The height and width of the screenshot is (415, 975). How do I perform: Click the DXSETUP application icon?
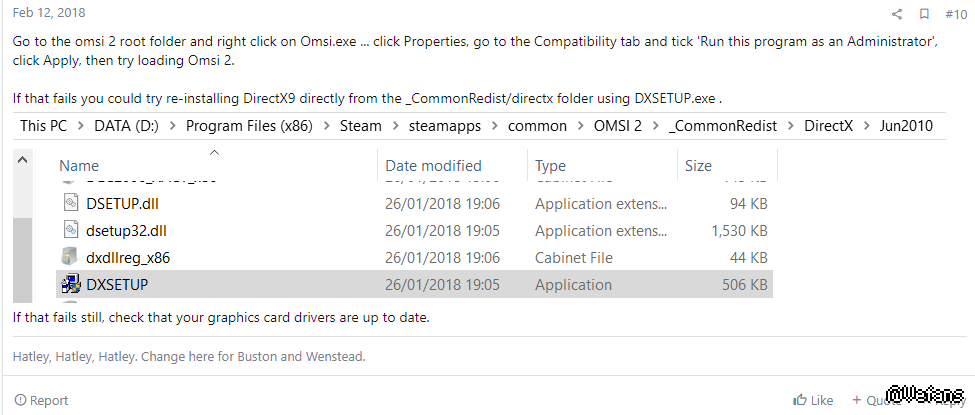[x=71, y=284]
